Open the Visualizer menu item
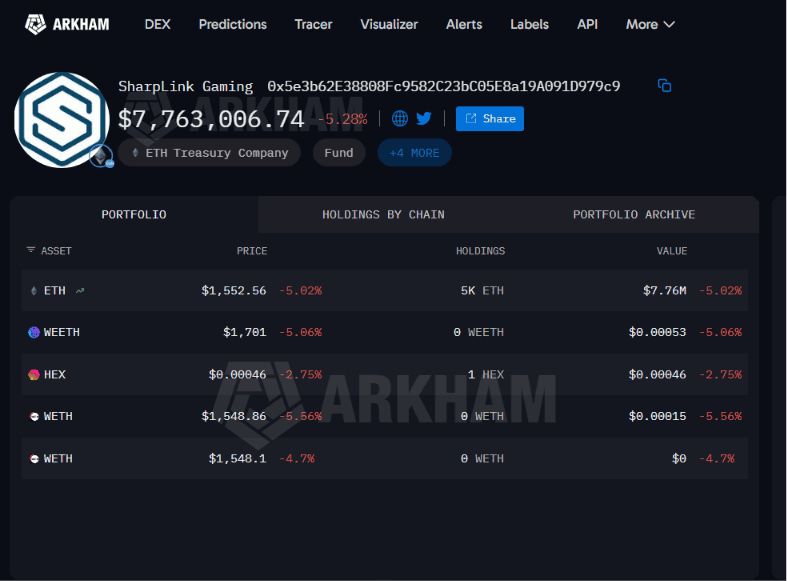 pos(389,24)
